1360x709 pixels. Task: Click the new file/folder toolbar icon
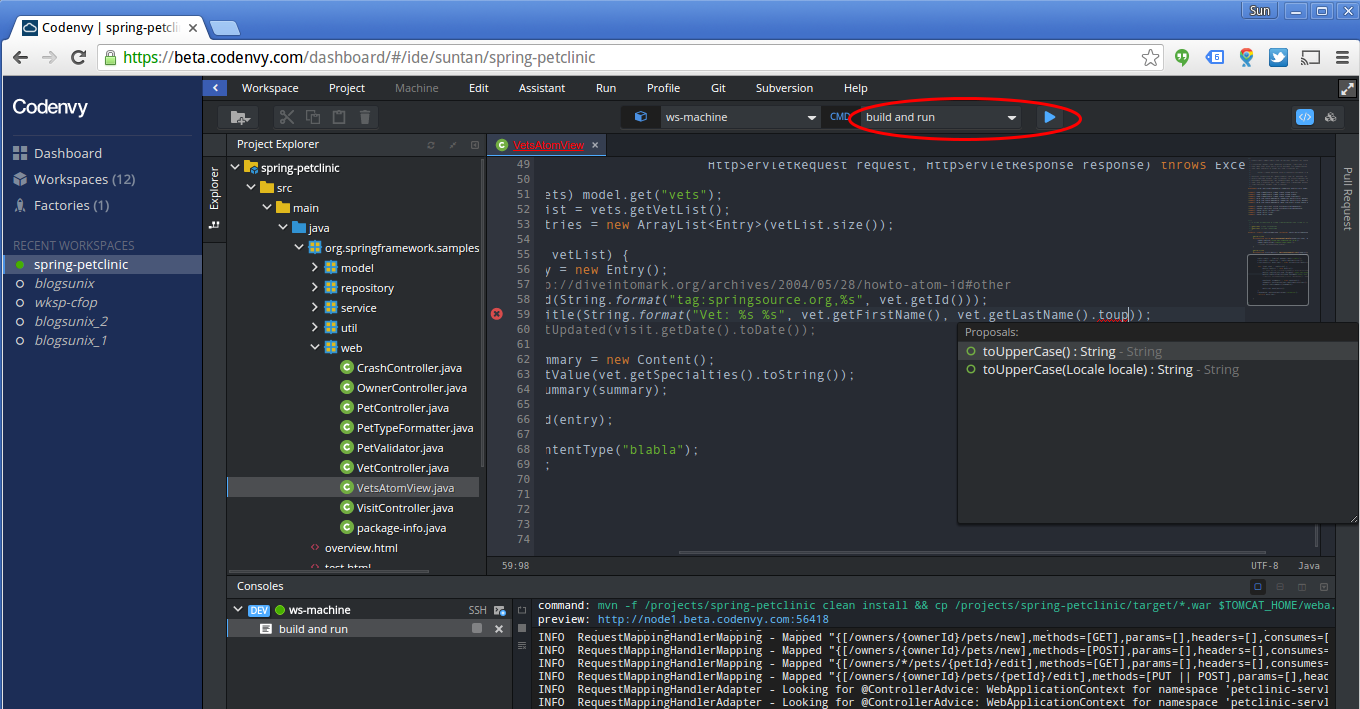pos(240,117)
